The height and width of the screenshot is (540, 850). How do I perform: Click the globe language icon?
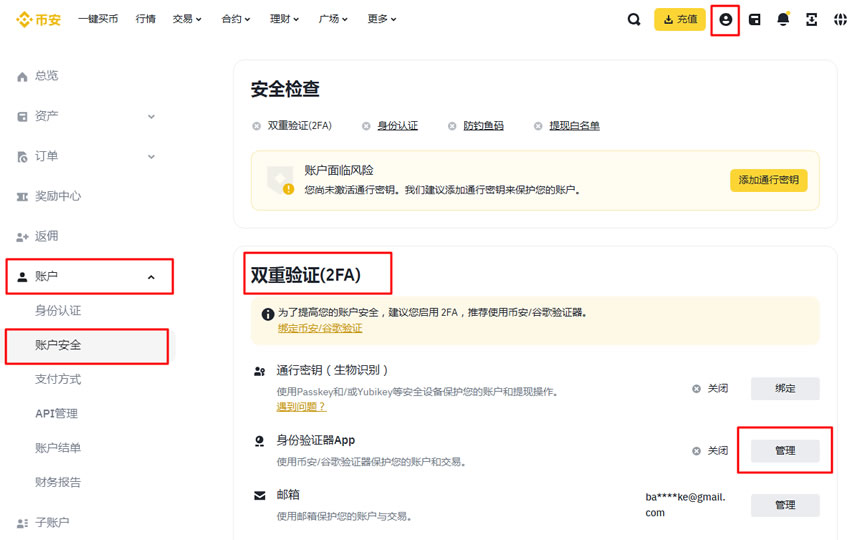(840, 19)
